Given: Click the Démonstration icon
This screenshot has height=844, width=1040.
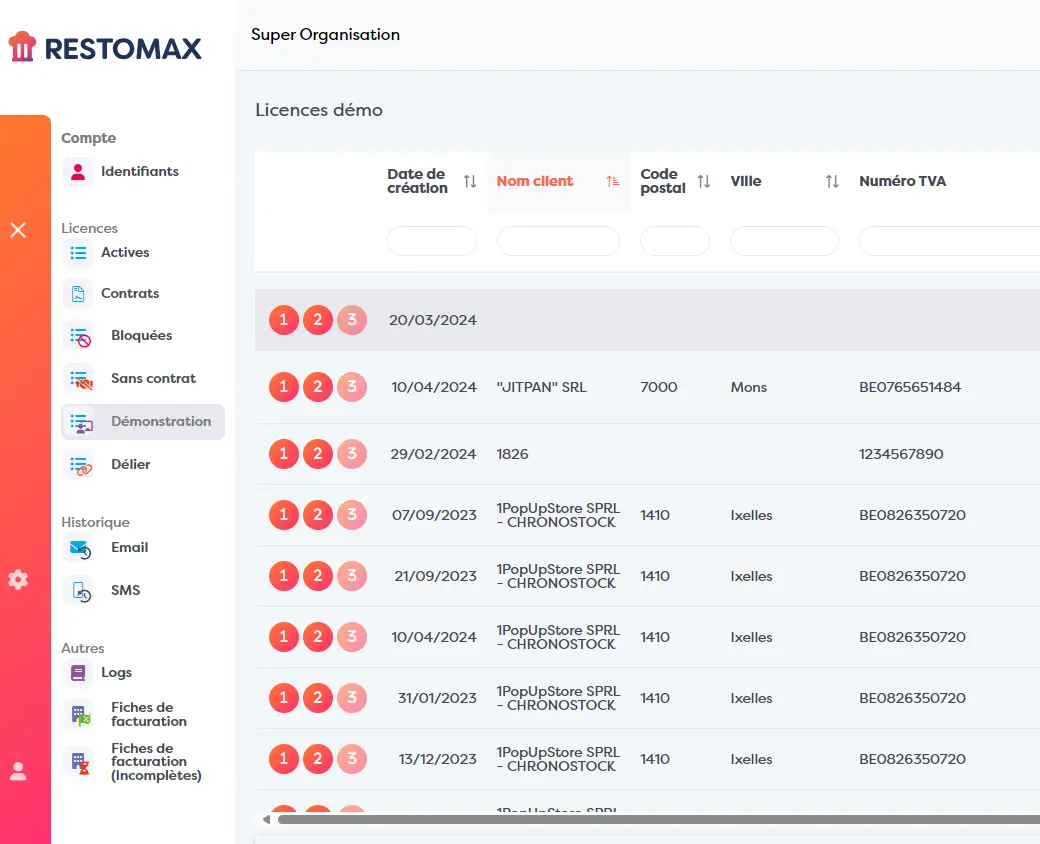Looking at the screenshot, I should click(x=80, y=423).
